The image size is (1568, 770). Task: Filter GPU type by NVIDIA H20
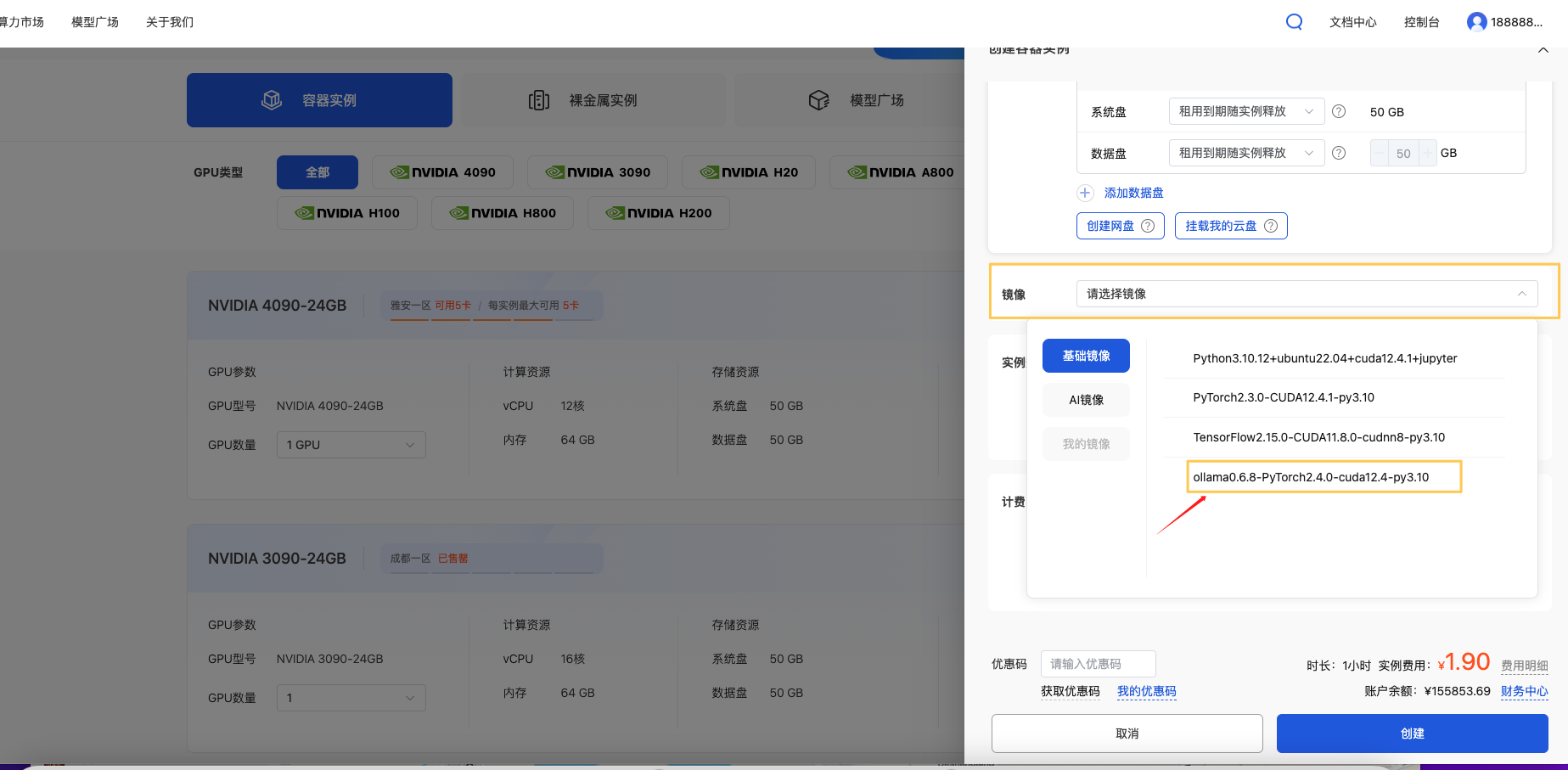click(x=749, y=172)
